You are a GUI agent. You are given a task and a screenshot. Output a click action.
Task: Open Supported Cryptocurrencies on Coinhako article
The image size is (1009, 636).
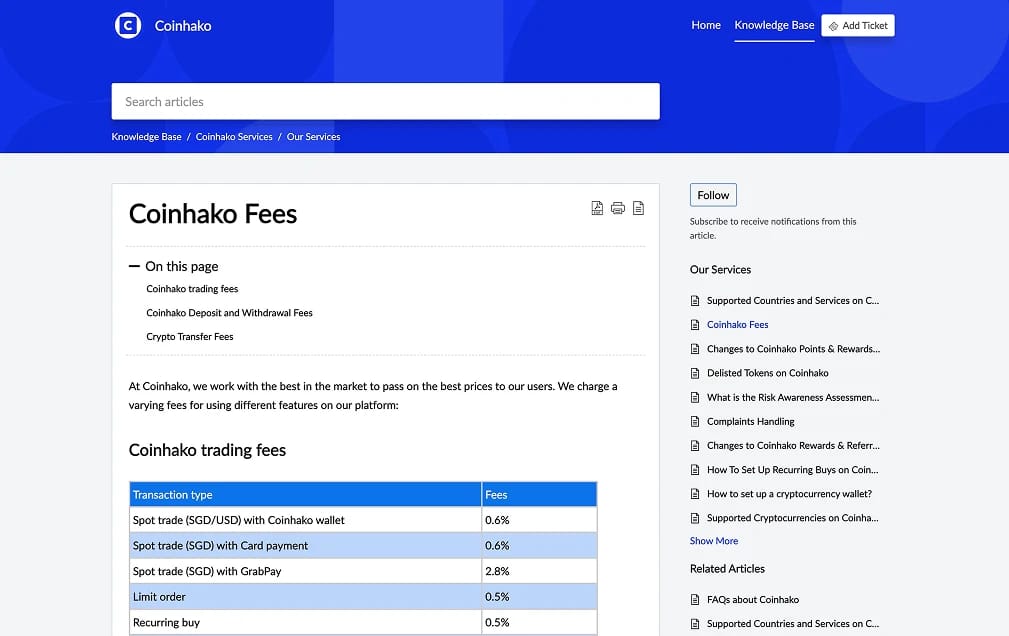pos(792,518)
